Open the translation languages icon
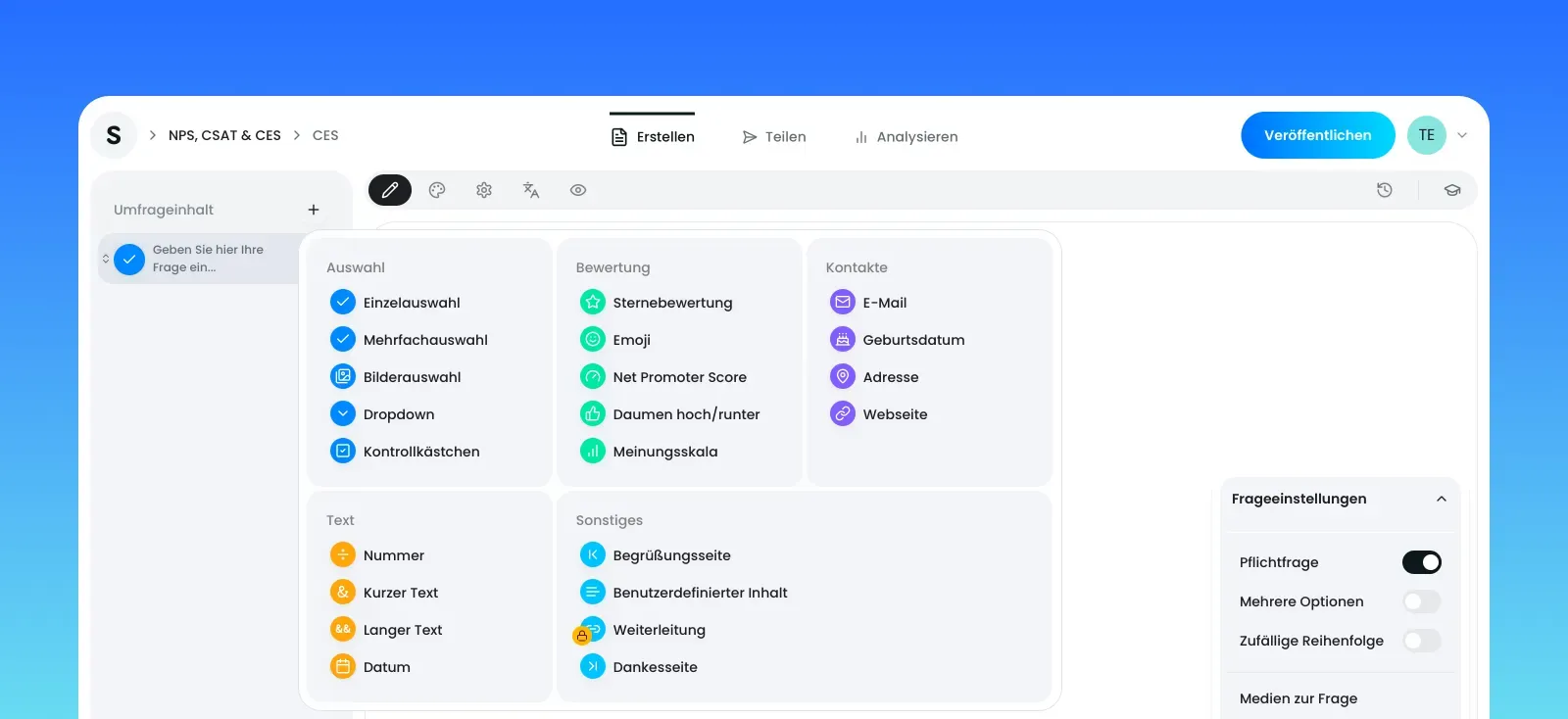 coord(531,190)
